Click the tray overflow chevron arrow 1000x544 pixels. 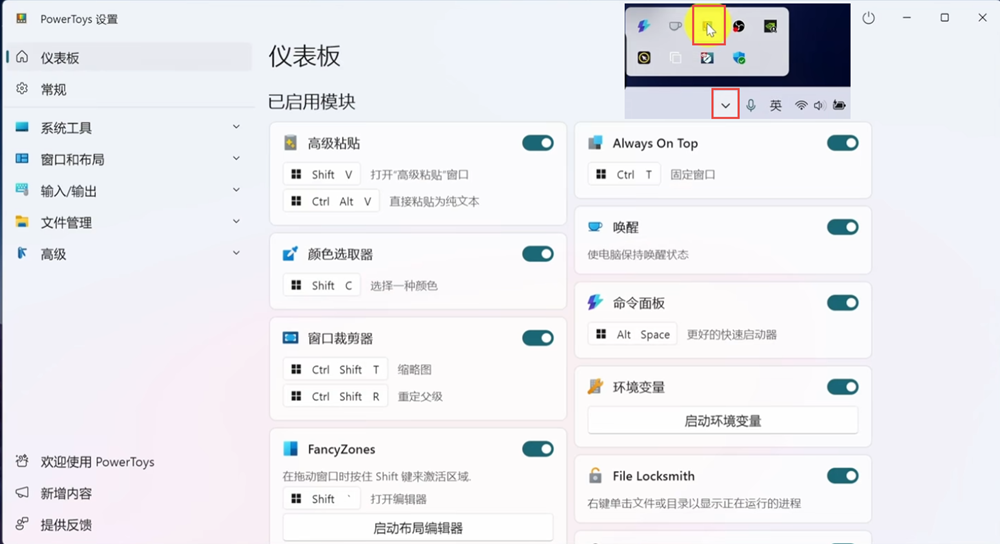(725, 105)
